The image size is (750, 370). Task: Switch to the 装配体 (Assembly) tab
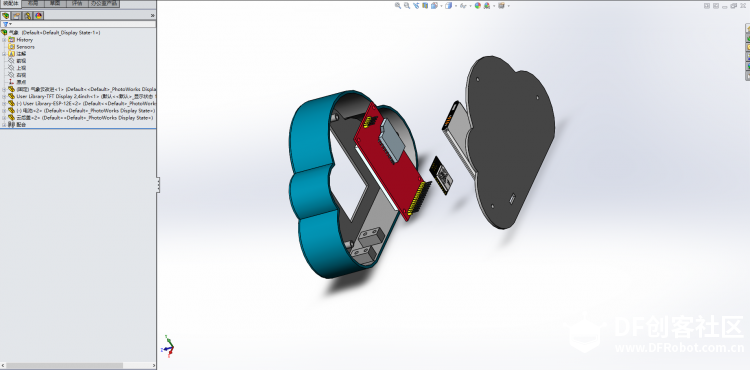[11, 3]
